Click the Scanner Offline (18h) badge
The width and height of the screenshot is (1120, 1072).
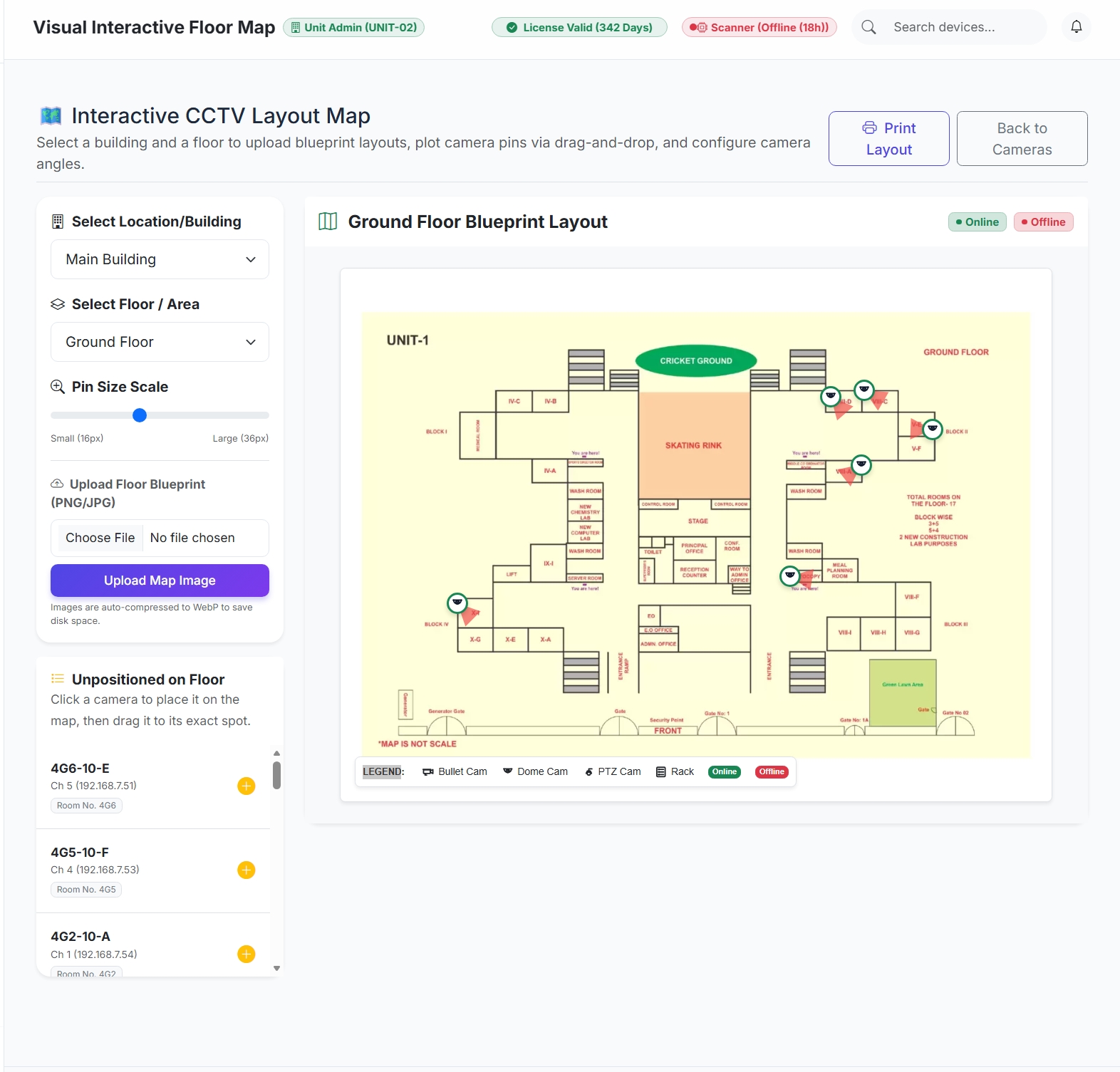click(759, 27)
